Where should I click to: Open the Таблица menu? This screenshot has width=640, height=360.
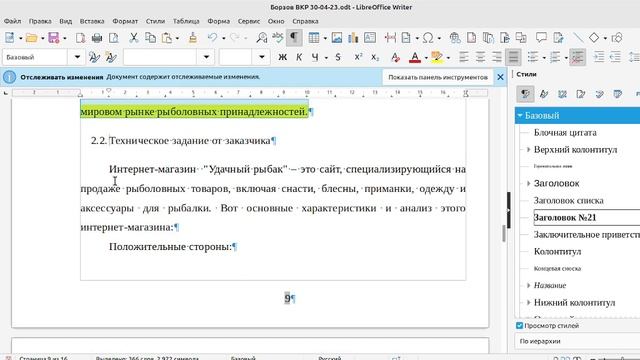tap(186, 21)
